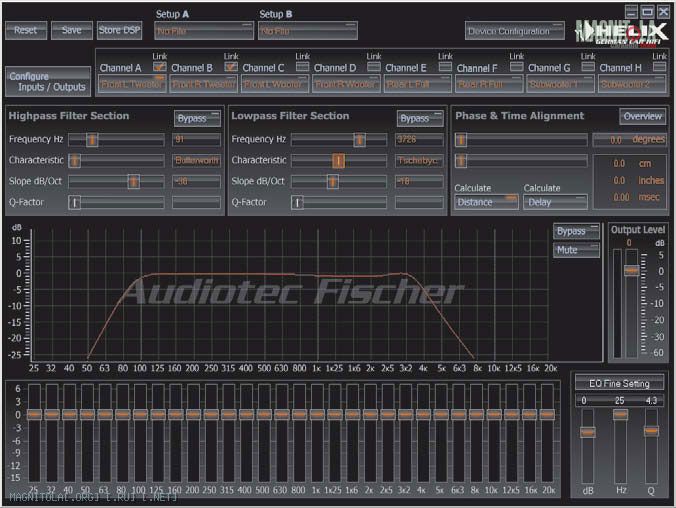Open the Phase & Time Alignment Overview

pyautogui.click(x=642, y=116)
